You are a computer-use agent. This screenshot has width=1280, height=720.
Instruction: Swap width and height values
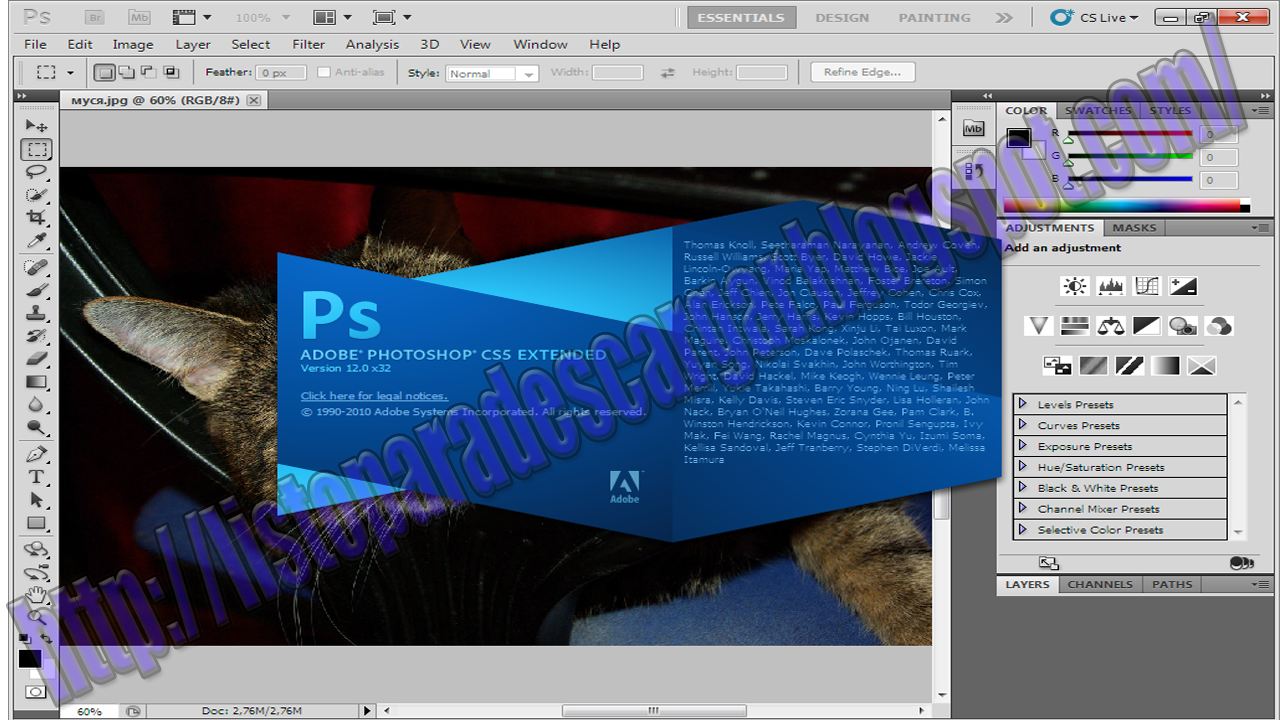[x=667, y=73]
